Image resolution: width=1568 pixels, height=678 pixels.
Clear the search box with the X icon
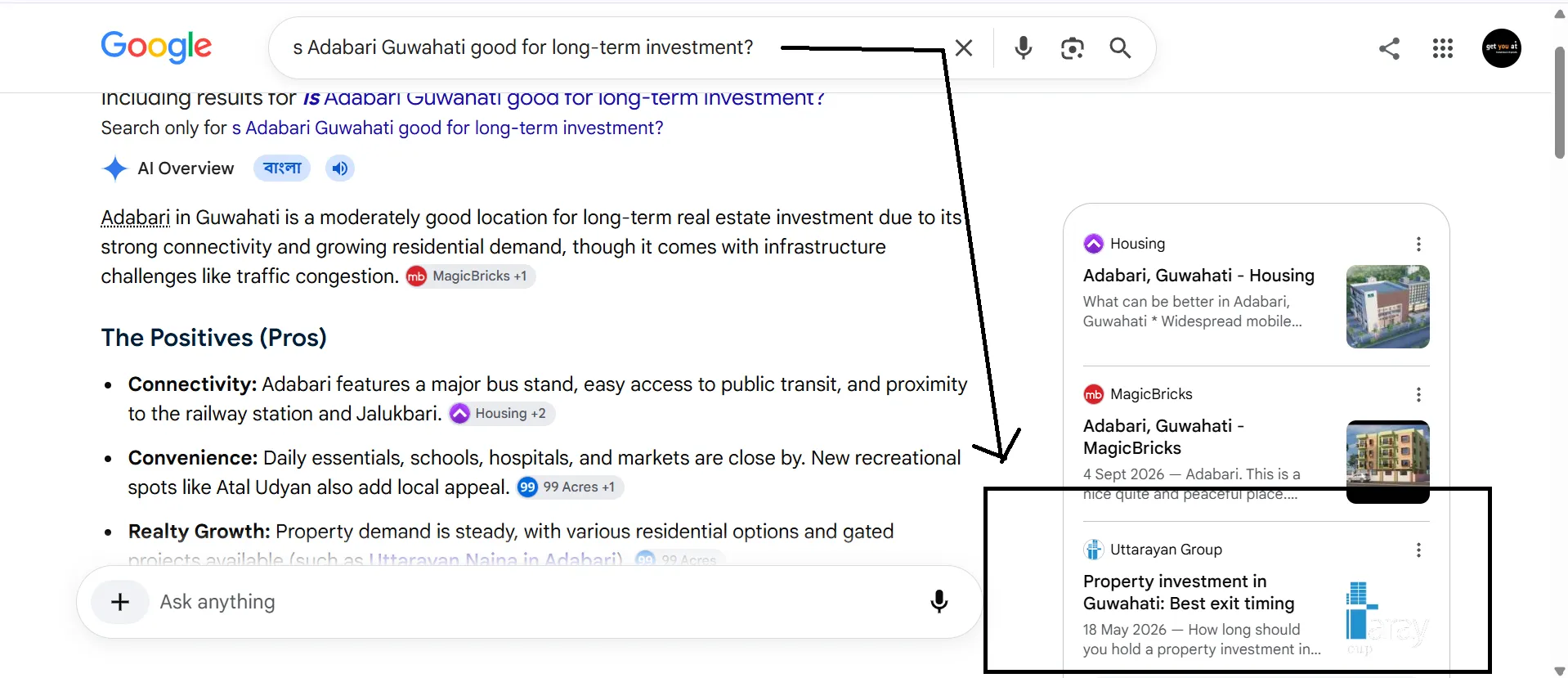pos(964,48)
